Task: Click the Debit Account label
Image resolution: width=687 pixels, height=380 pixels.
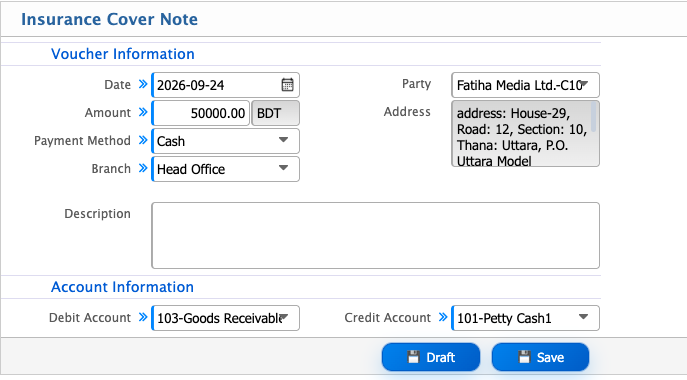Action: click(90, 317)
